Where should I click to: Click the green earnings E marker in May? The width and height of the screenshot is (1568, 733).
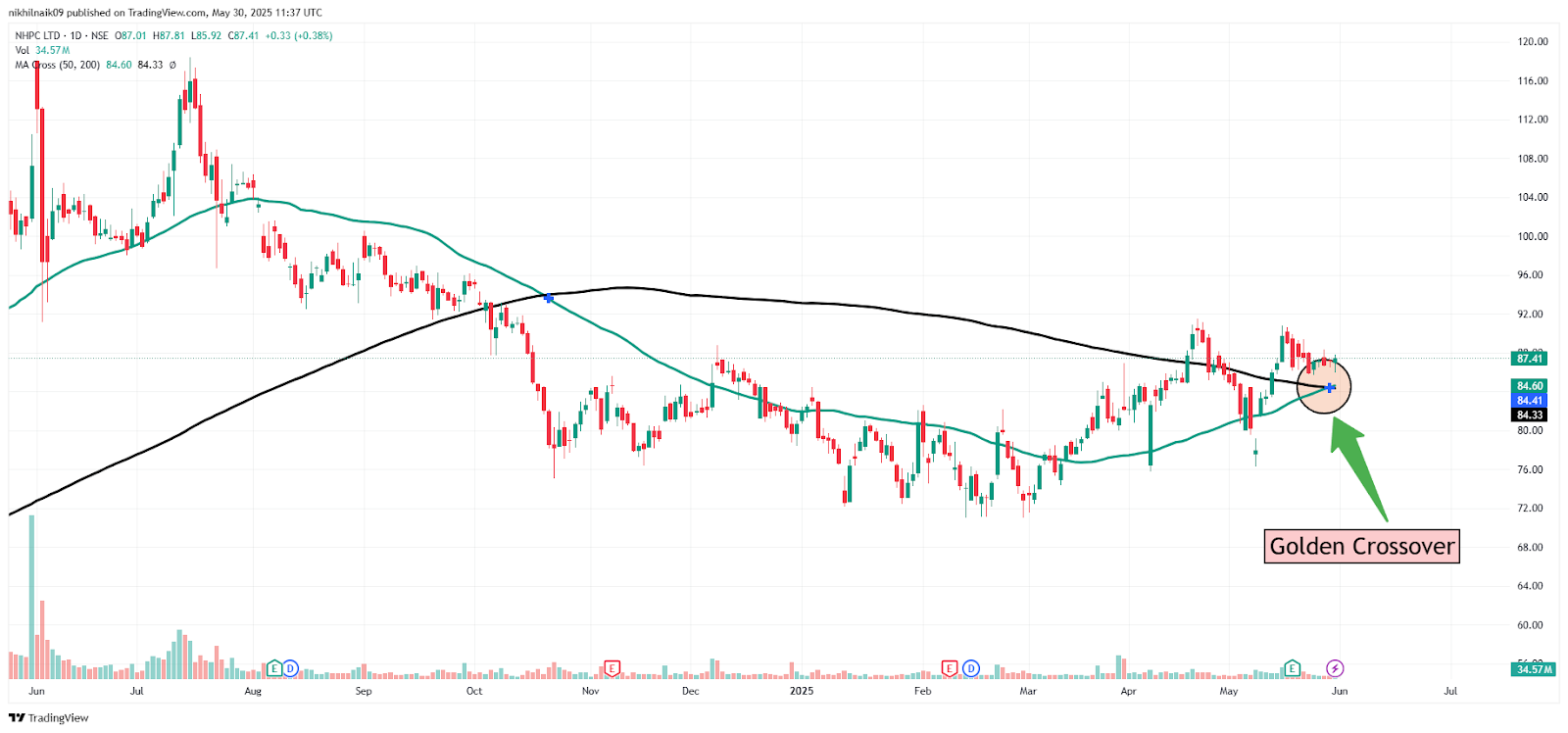(x=1292, y=668)
